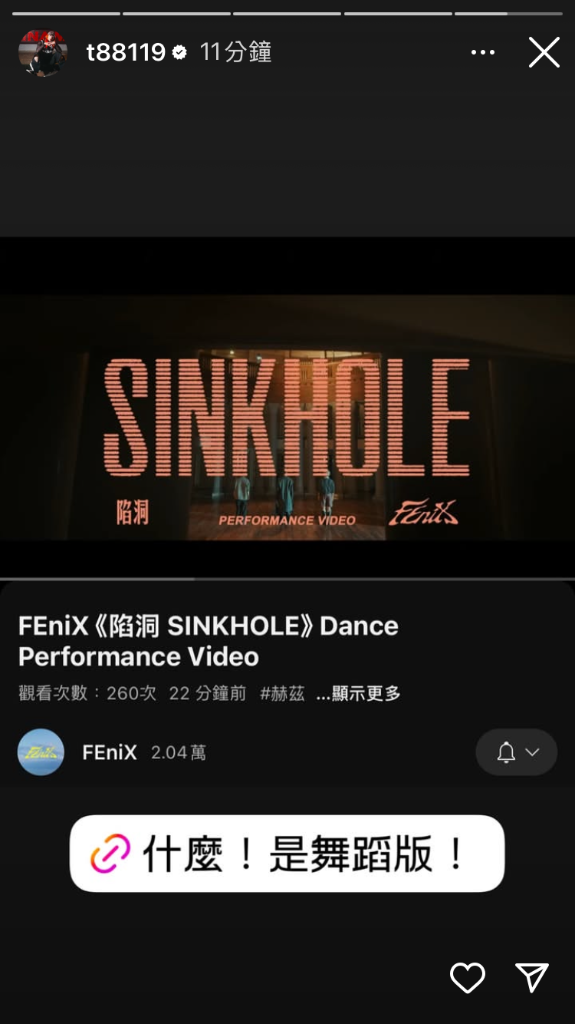
Task: Open the #赫茲 hashtag
Action: click(x=282, y=694)
